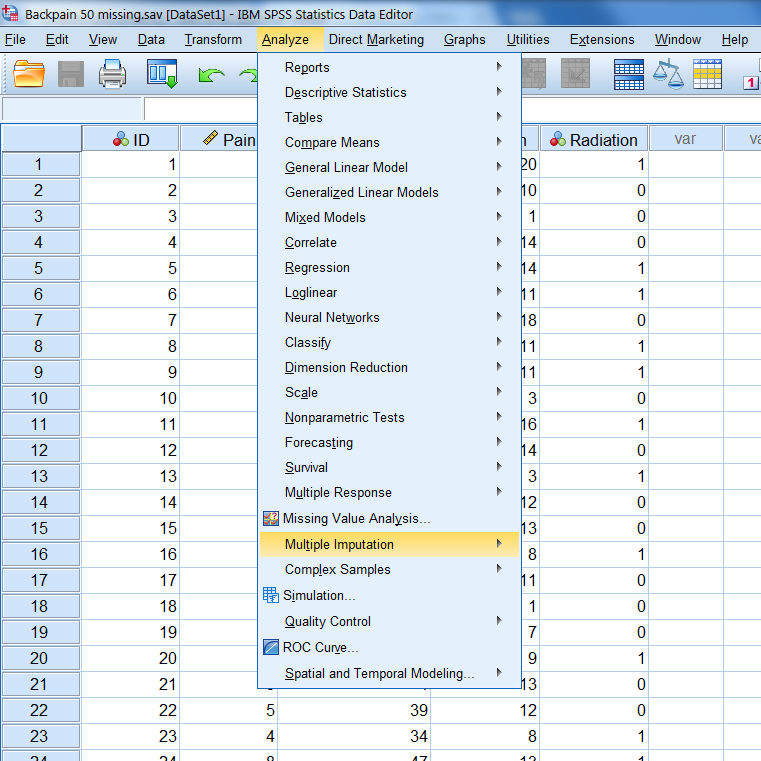Open Missing Value Analysis from the menu
The height and width of the screenshot is (761, 761).
[x=356, y=519]
